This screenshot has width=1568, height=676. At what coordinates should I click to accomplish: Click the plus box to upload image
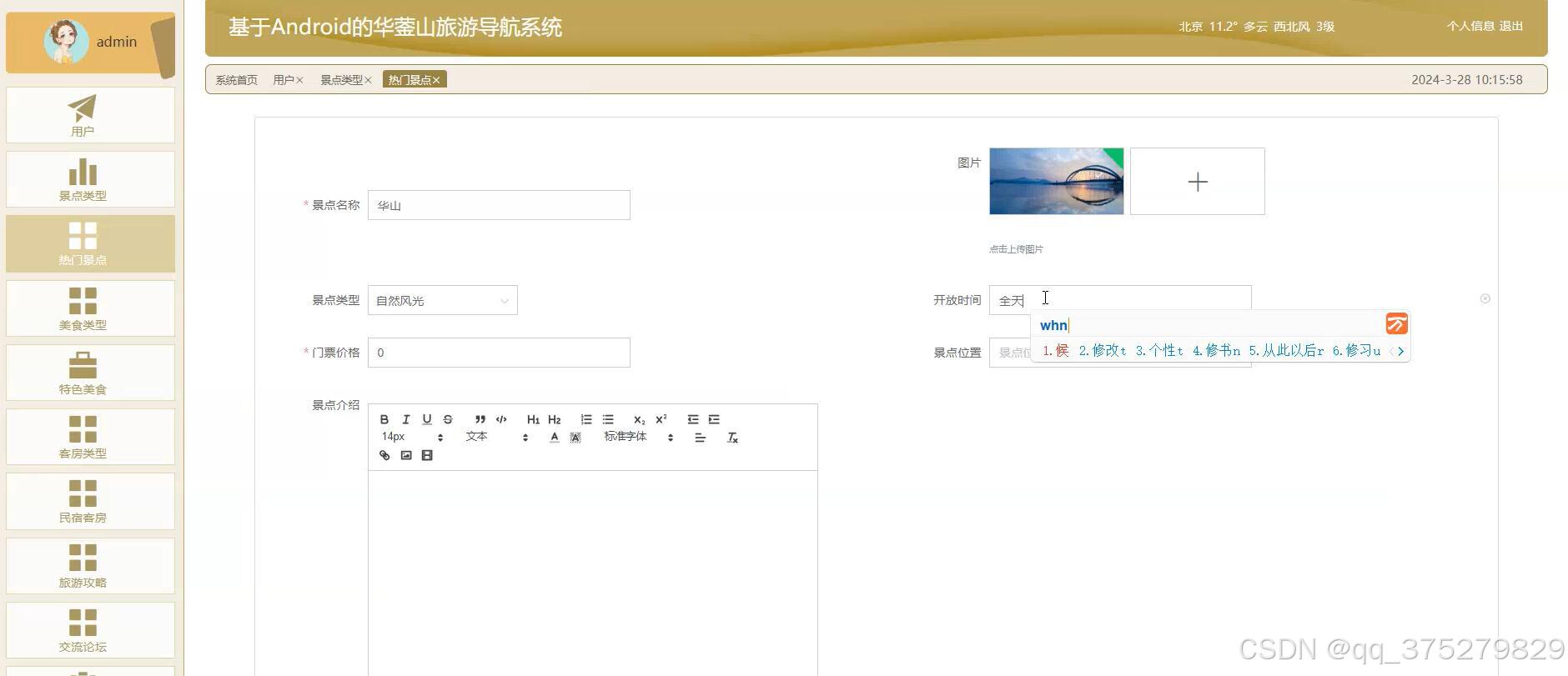click(x=1198, y=181)
